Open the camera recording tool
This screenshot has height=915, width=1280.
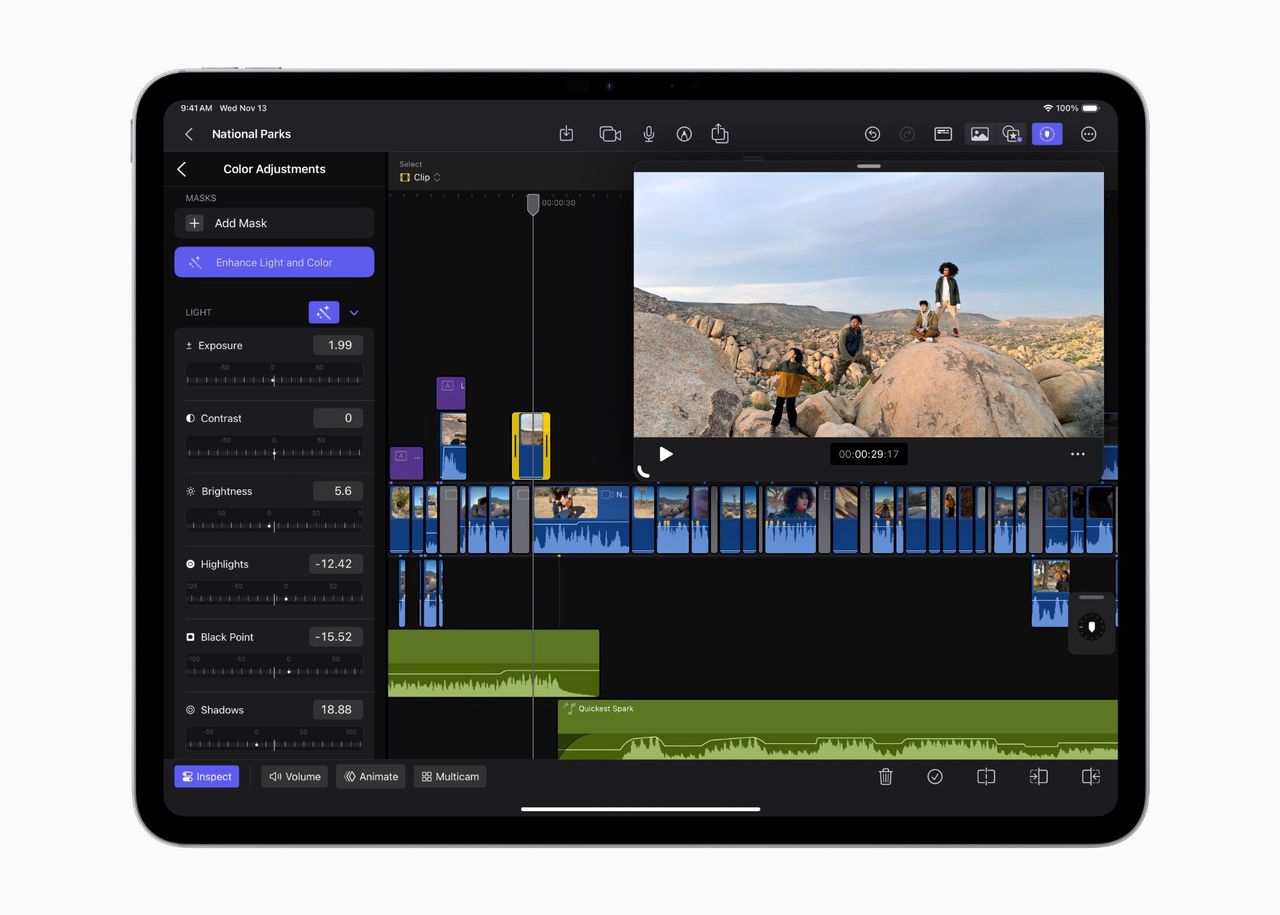coord(609,134)
